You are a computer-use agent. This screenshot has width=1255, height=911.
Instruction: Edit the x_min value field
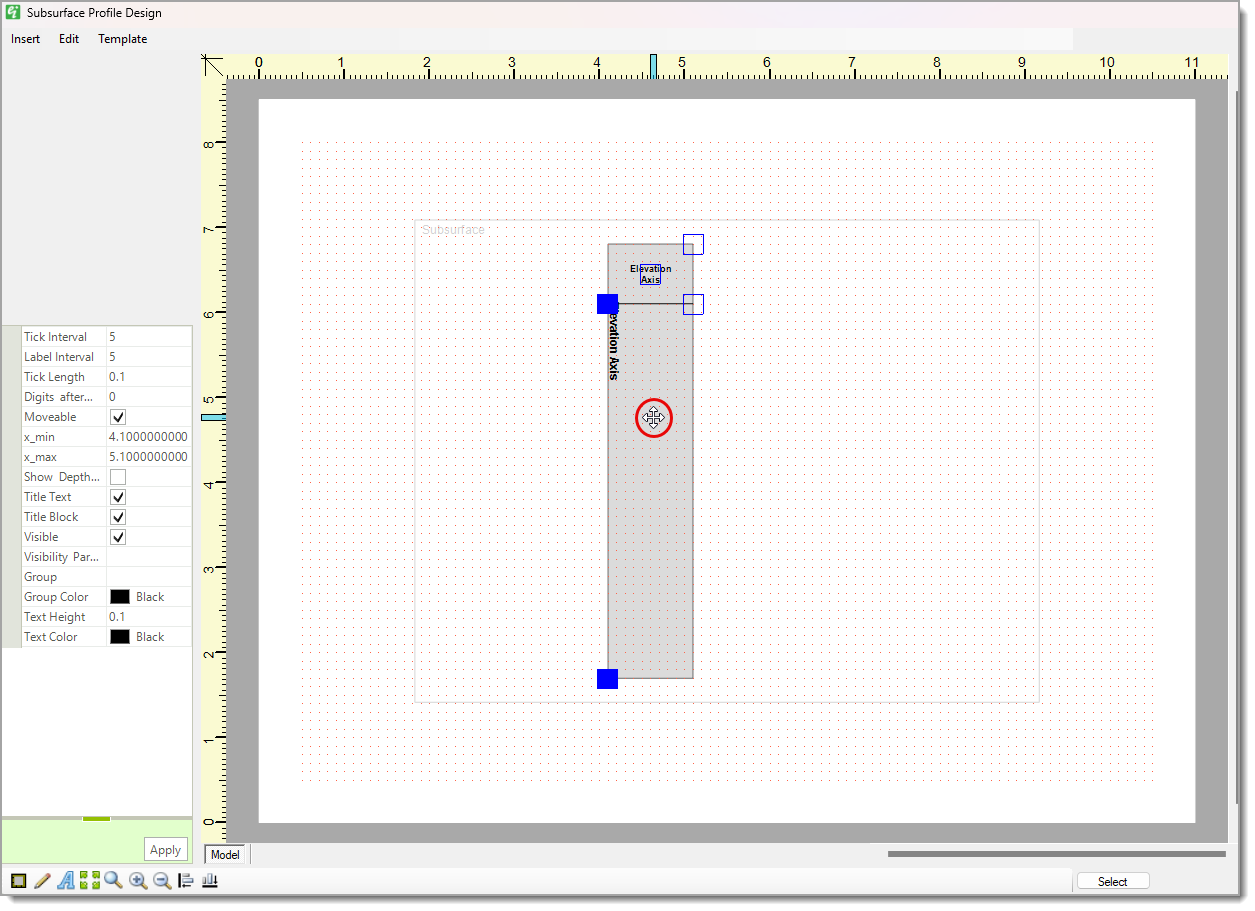[x=148, y=436]
